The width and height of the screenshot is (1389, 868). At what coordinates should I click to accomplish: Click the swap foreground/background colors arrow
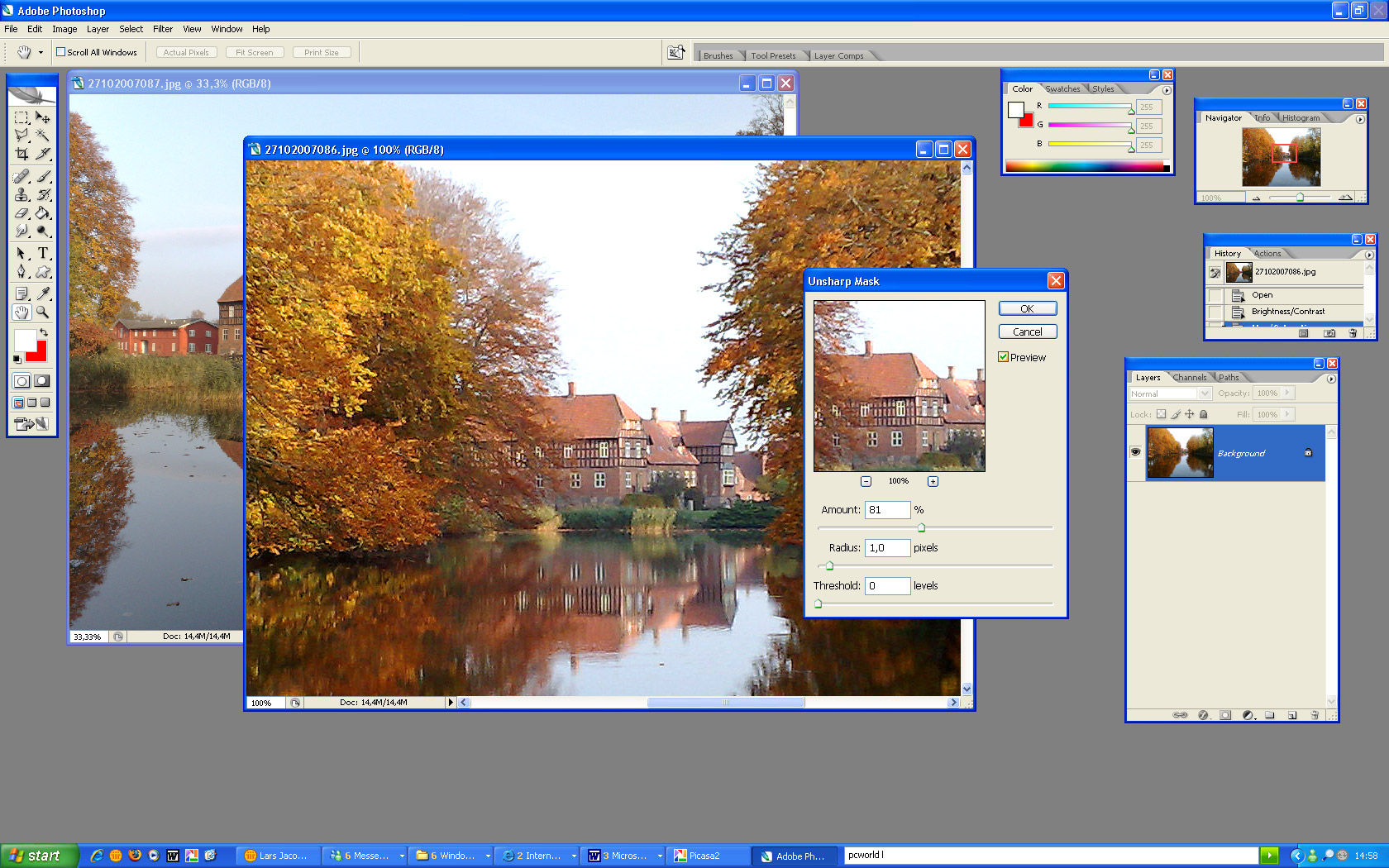[44, 332]
